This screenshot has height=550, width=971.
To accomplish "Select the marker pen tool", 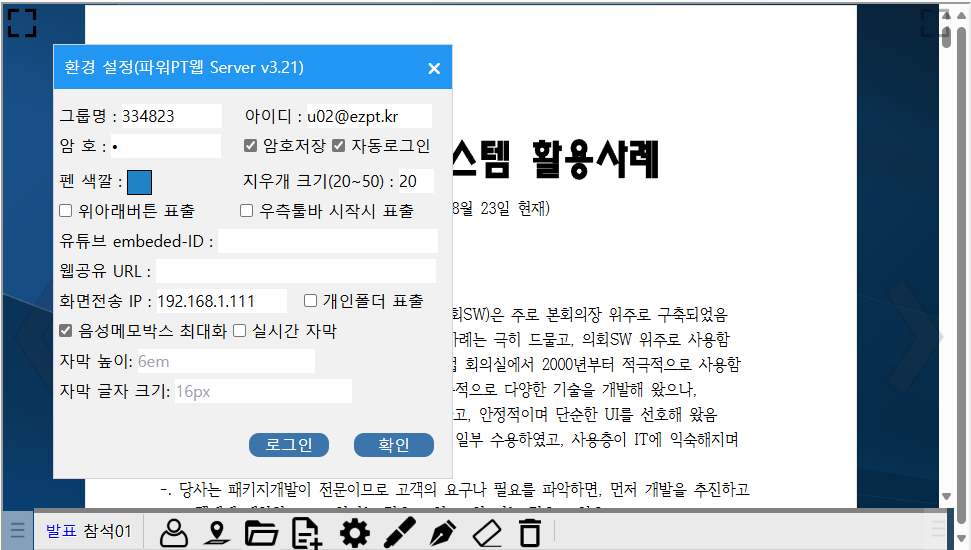I will point(399,533).
